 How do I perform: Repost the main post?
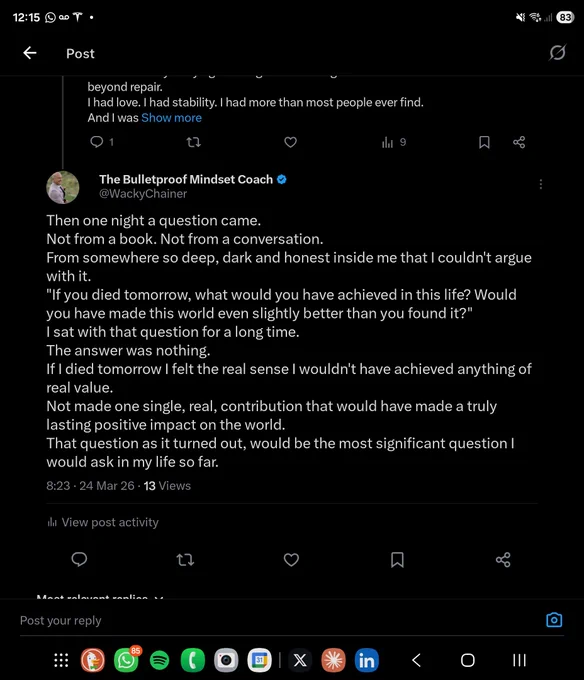(185, 560)
